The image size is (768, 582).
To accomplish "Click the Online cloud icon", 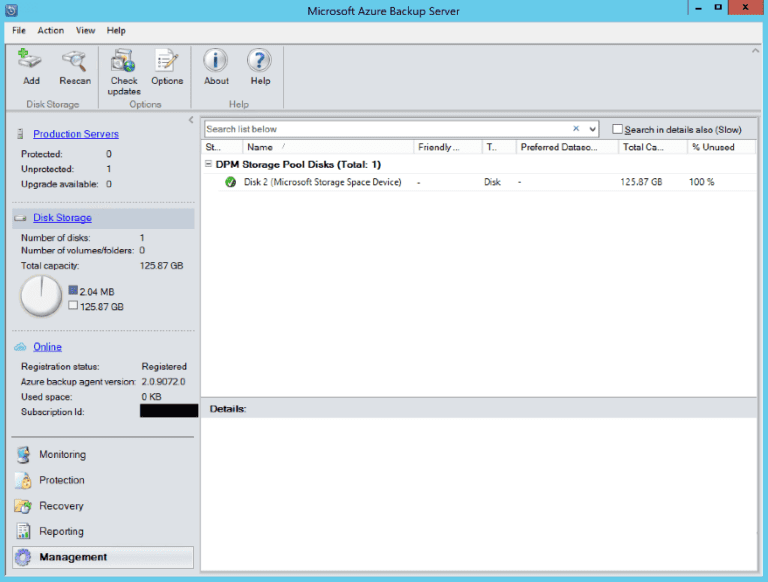I will (x=20, y=347).
